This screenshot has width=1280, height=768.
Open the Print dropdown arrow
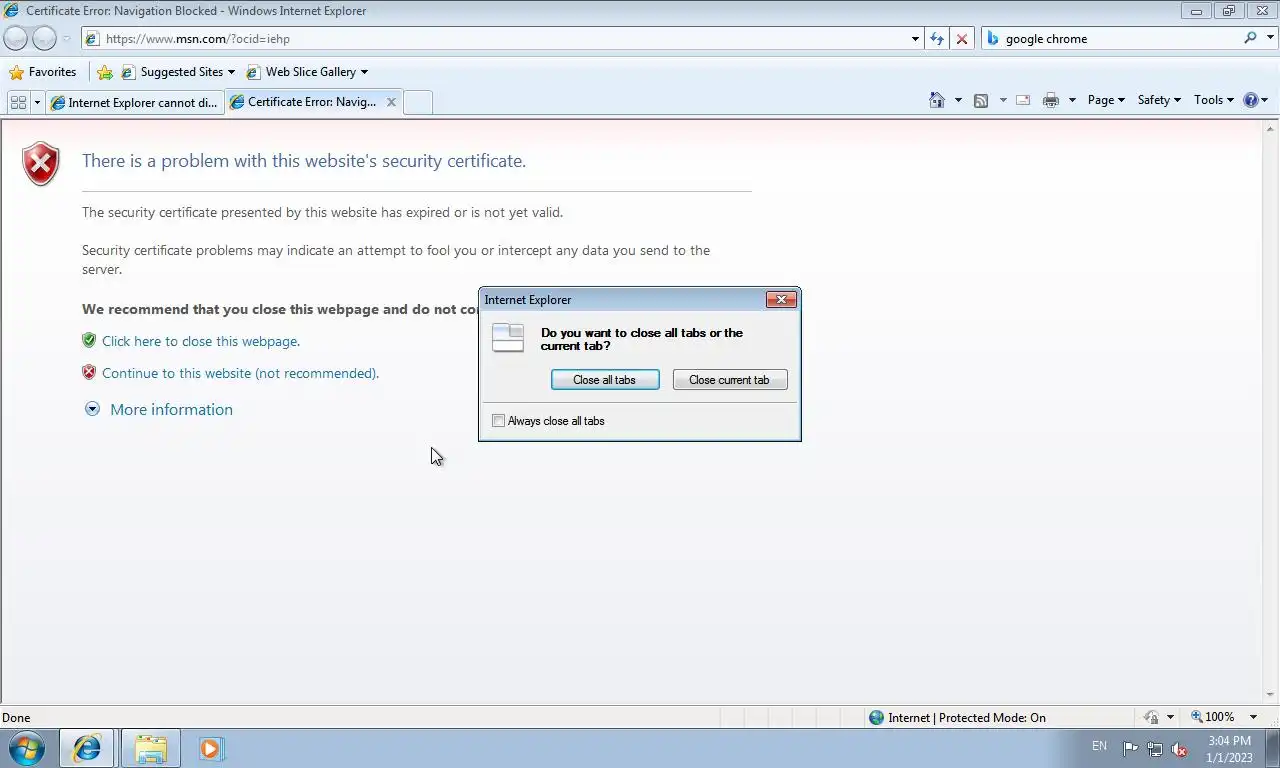click(1072, 100)
